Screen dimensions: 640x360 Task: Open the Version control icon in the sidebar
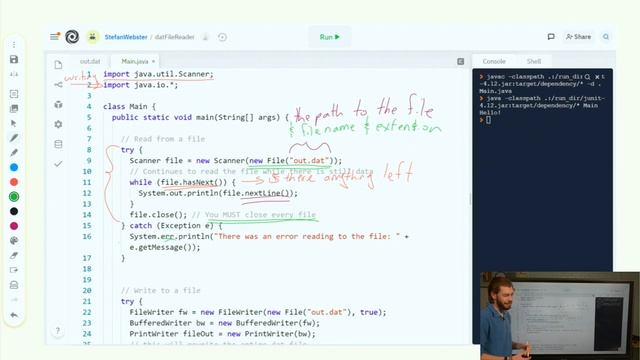tap(58, 84)
